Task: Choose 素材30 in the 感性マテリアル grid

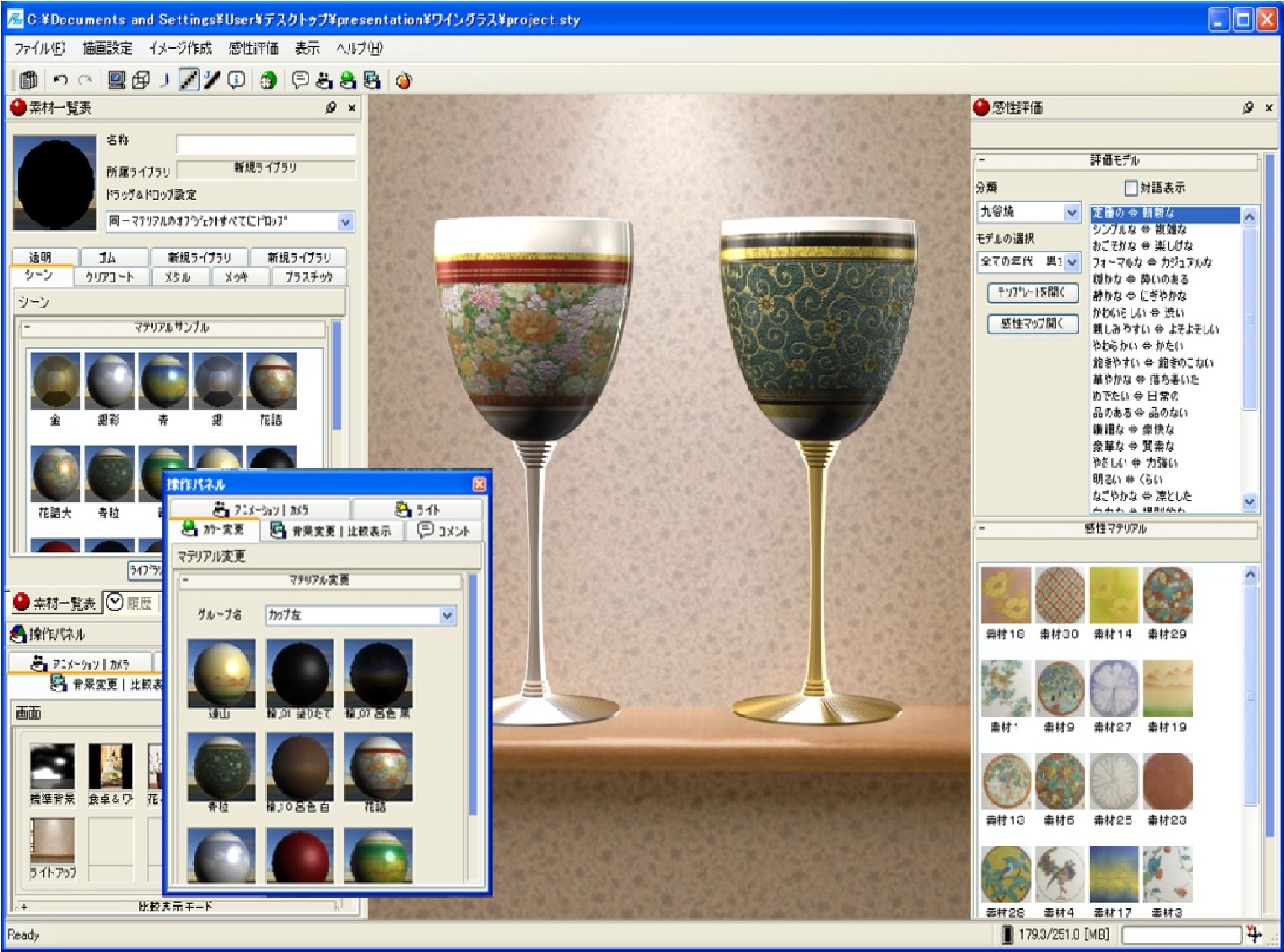Action: [1059, 594]
